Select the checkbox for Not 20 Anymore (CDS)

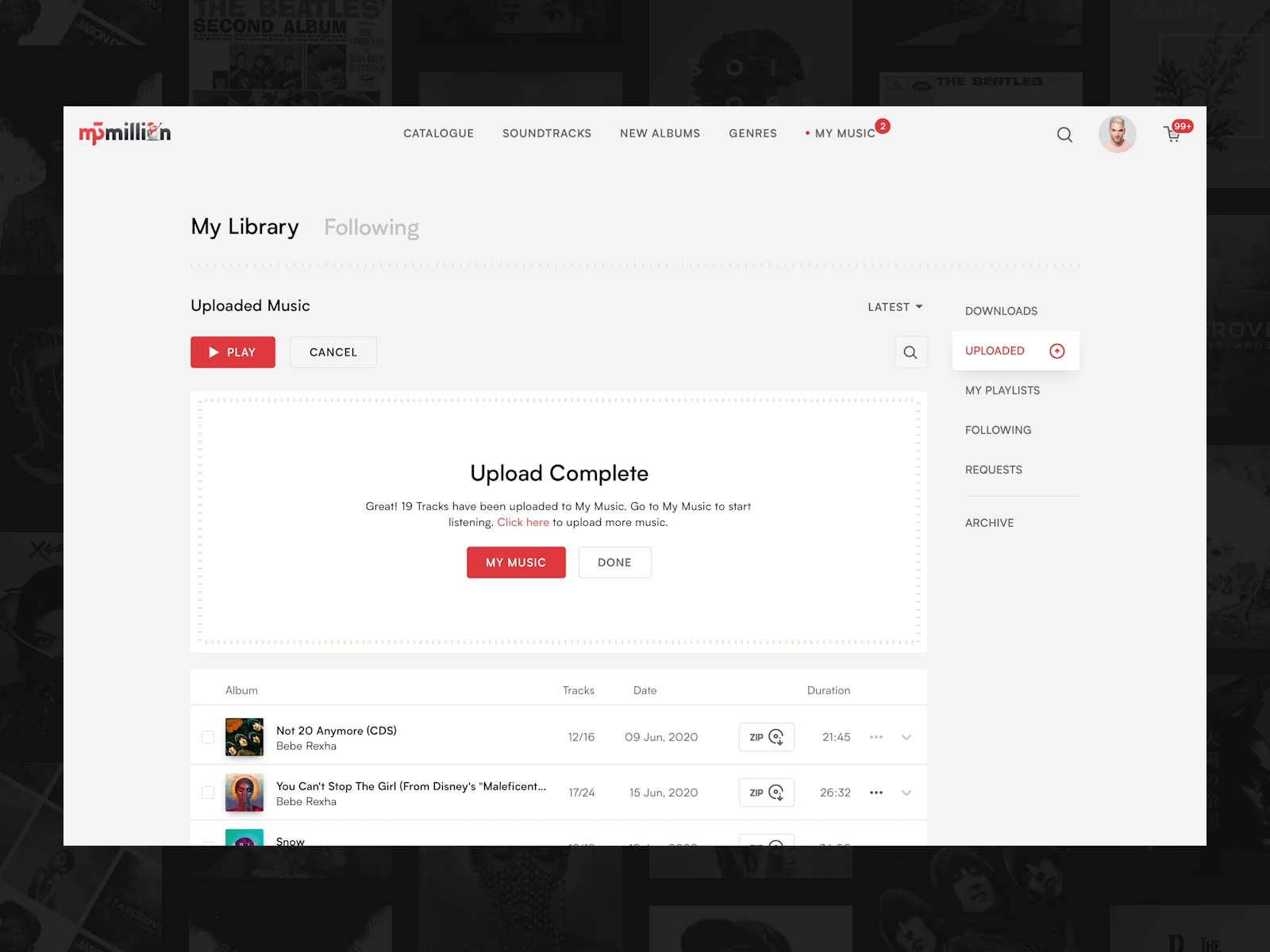[208, 737]
